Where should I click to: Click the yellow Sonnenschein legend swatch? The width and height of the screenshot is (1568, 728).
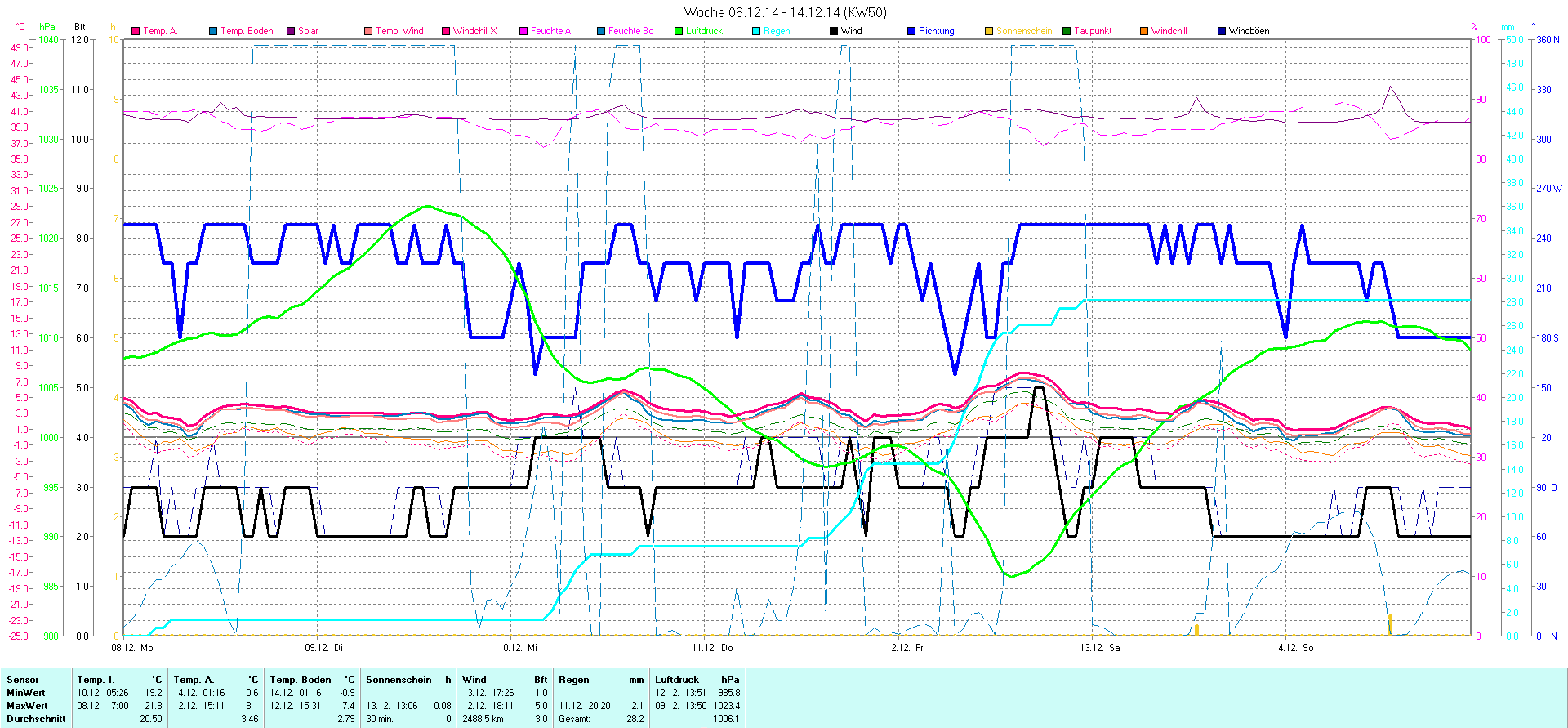[x=989, y=31]
